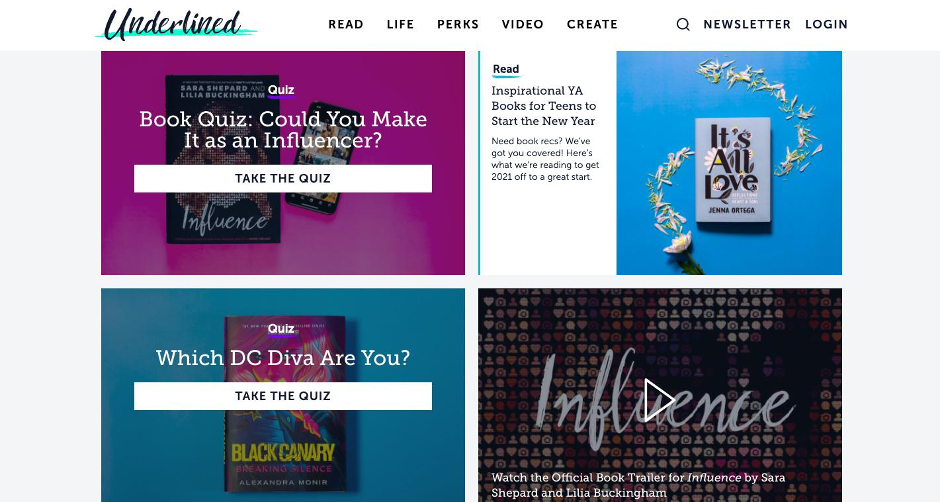Play the Influence book trailer video
Image resolution: width=941 pixels, height=502 pixels.
[659, 400]
